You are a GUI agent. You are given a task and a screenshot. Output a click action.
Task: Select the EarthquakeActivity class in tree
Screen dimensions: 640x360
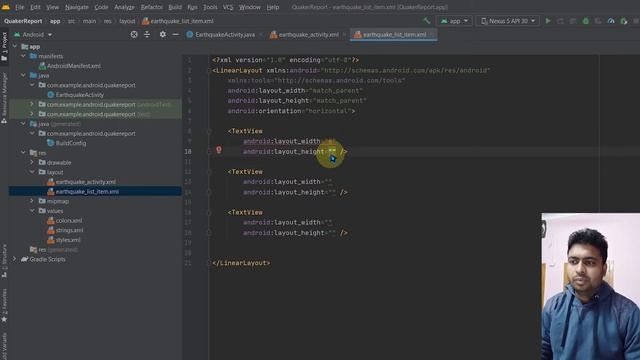76,95
